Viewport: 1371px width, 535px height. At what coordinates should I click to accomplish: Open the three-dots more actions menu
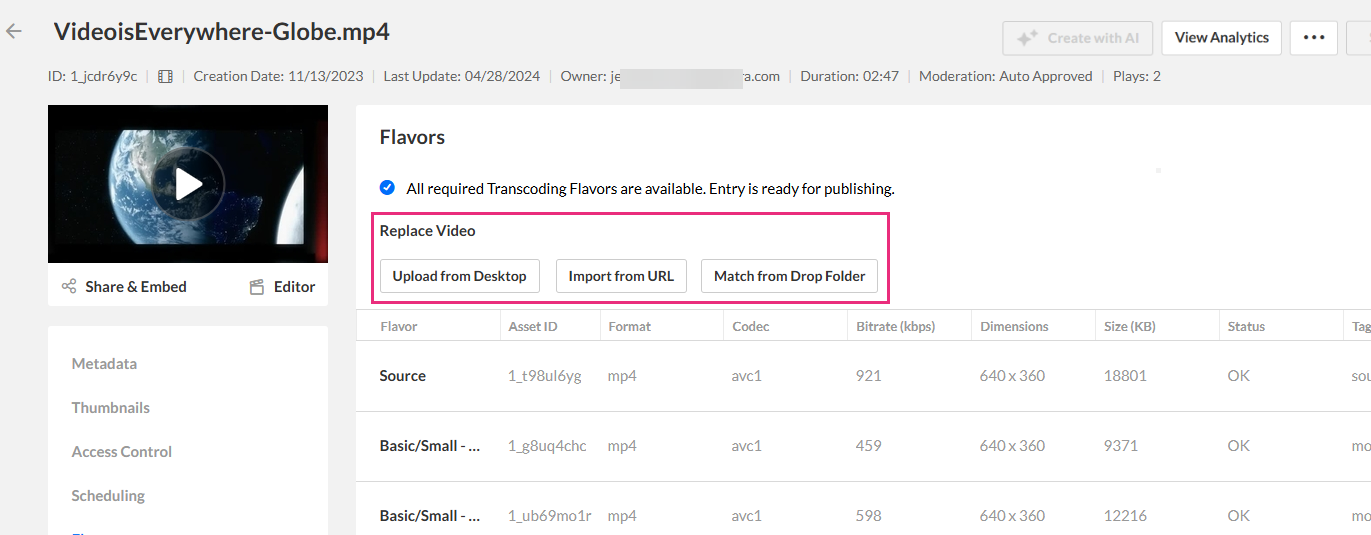point(1314,38)
